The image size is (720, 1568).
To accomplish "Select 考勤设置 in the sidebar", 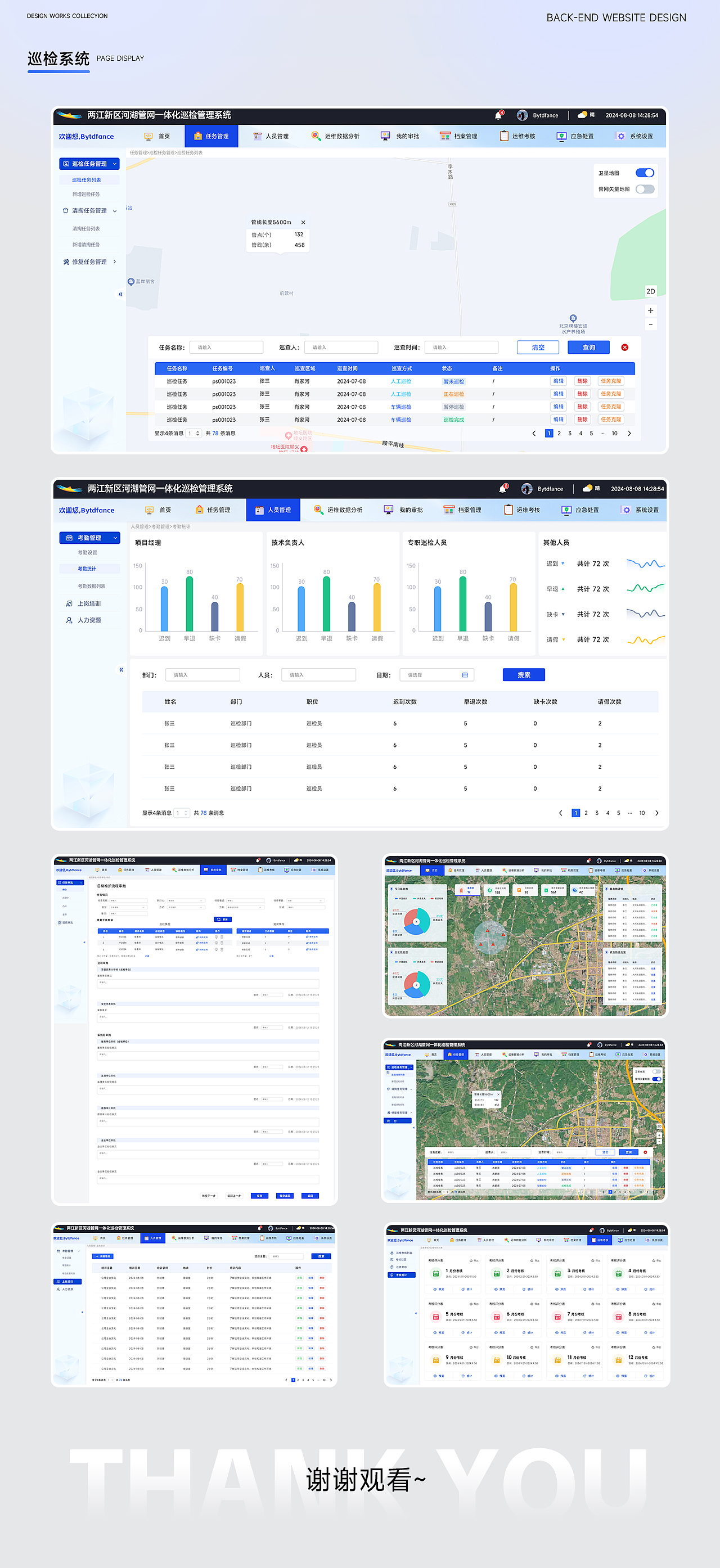I will point(87,553).
